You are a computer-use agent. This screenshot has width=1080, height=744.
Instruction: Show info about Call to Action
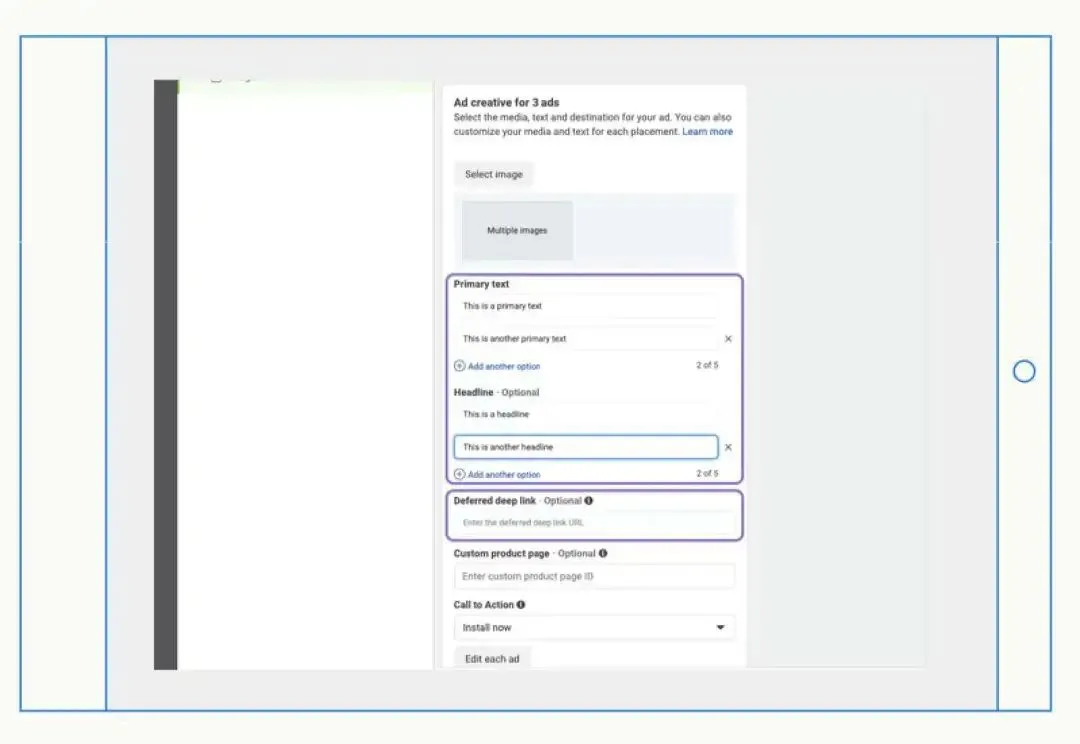(x=521, y=605)
